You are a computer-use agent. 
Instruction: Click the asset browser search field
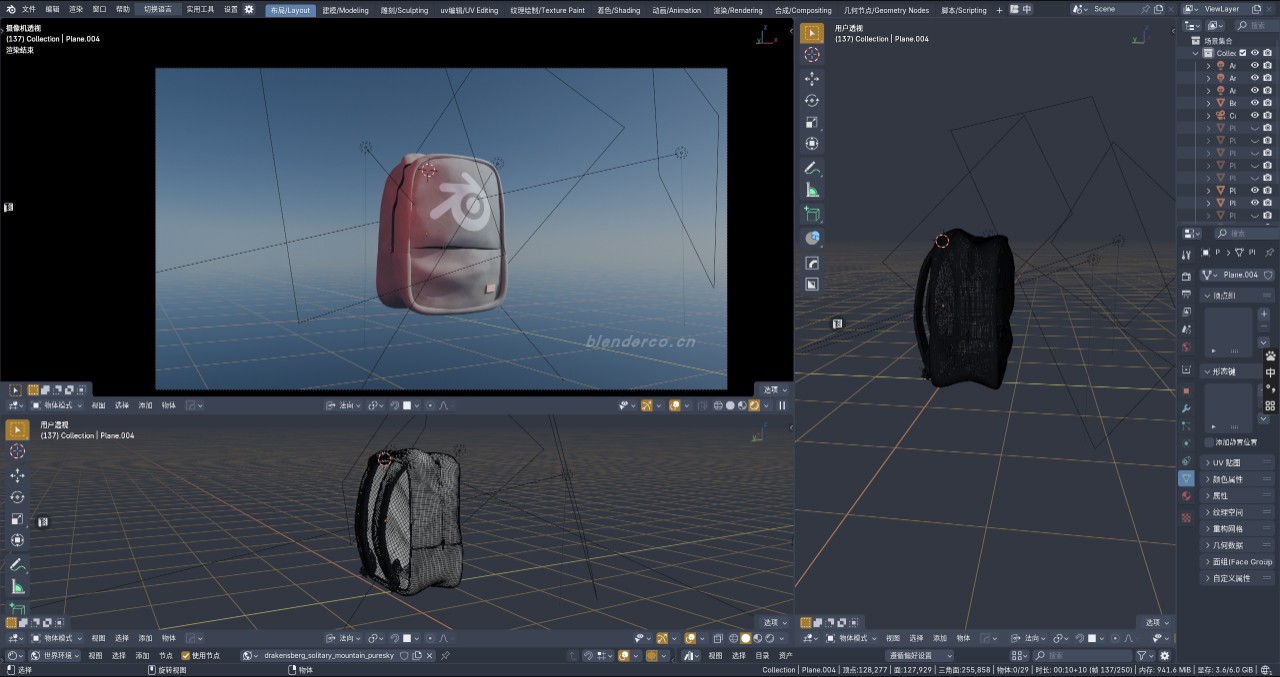(1080, 656)
